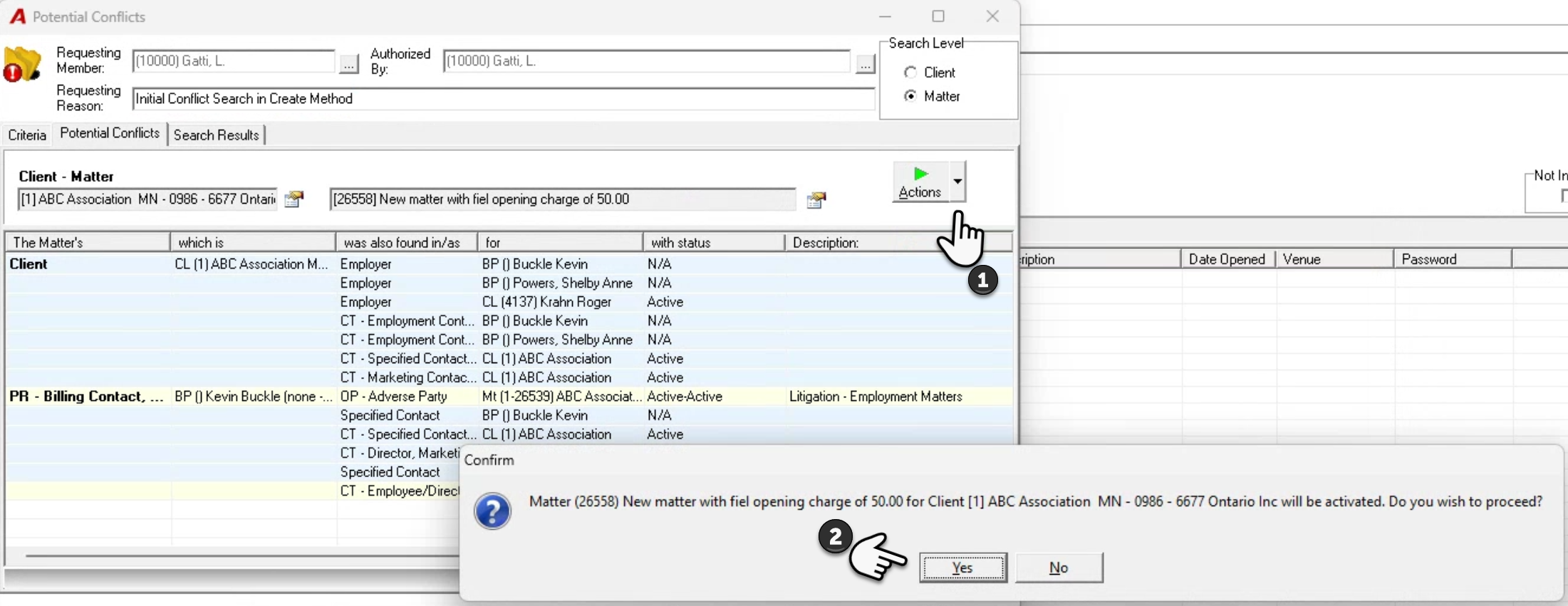The image size is (1568, 606).
Task: Run the Actions button with green arrow
Action: pyautogui.click(x=920, y=182)
